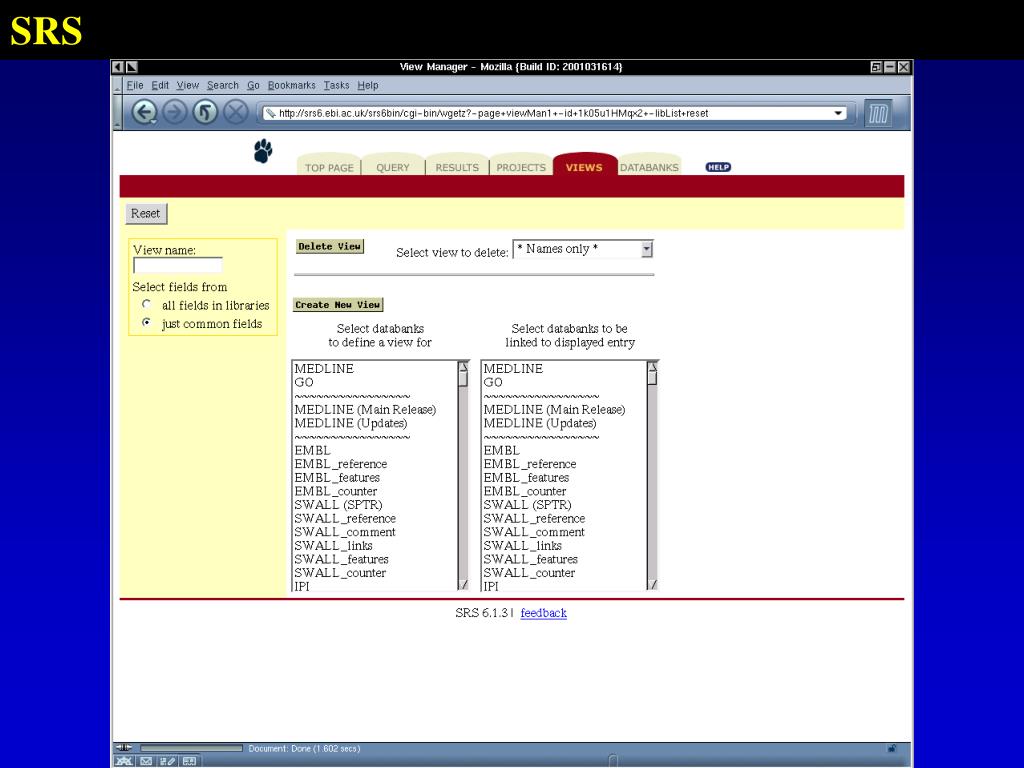The height and width of the screenshot is (768, 1024).
Task: Click the SRS paw print logo
Action: [263, 151]
